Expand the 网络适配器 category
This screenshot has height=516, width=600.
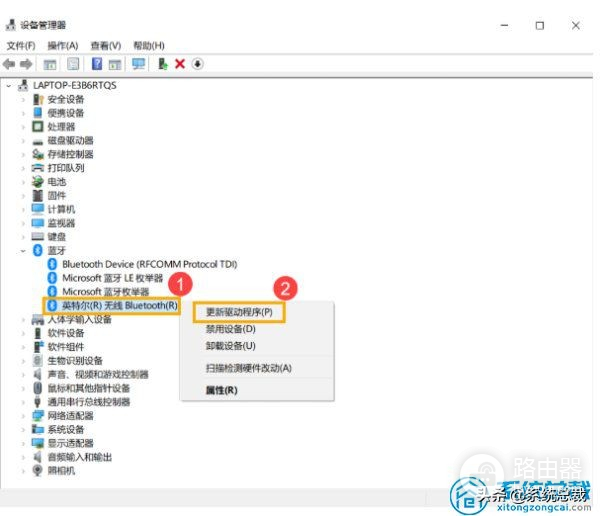tap(23, 416)
